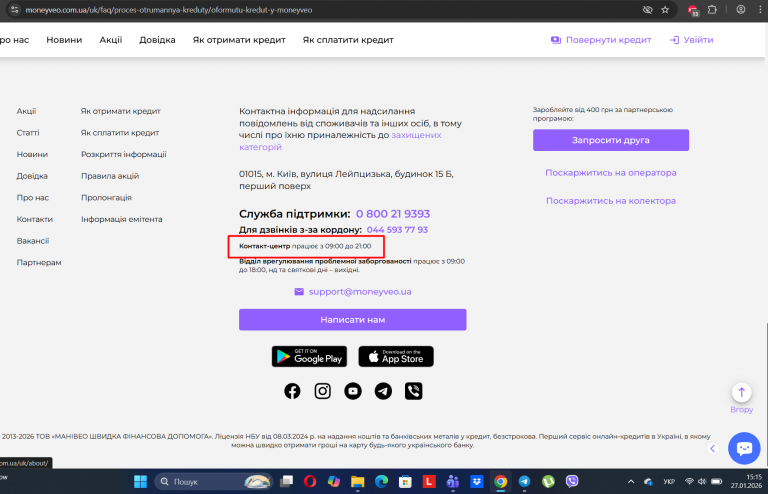This screenshot has width=768, height=494.
Task: Click the red extension icon in toolbar
Action: (693, 10)
